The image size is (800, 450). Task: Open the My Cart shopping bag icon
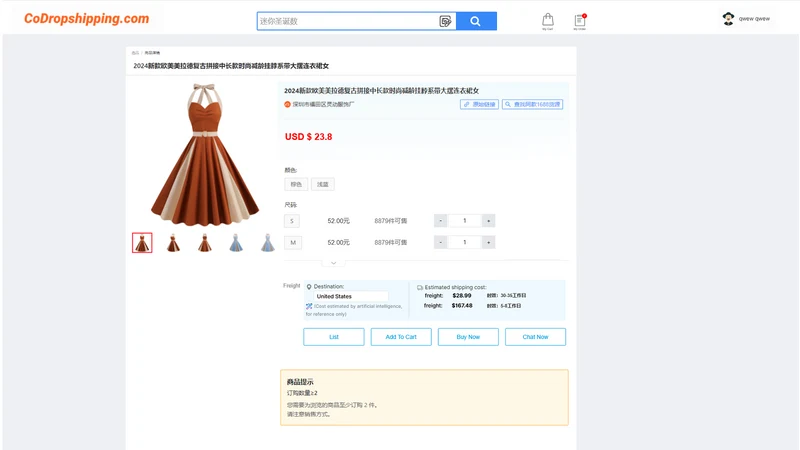pos(547,20)
